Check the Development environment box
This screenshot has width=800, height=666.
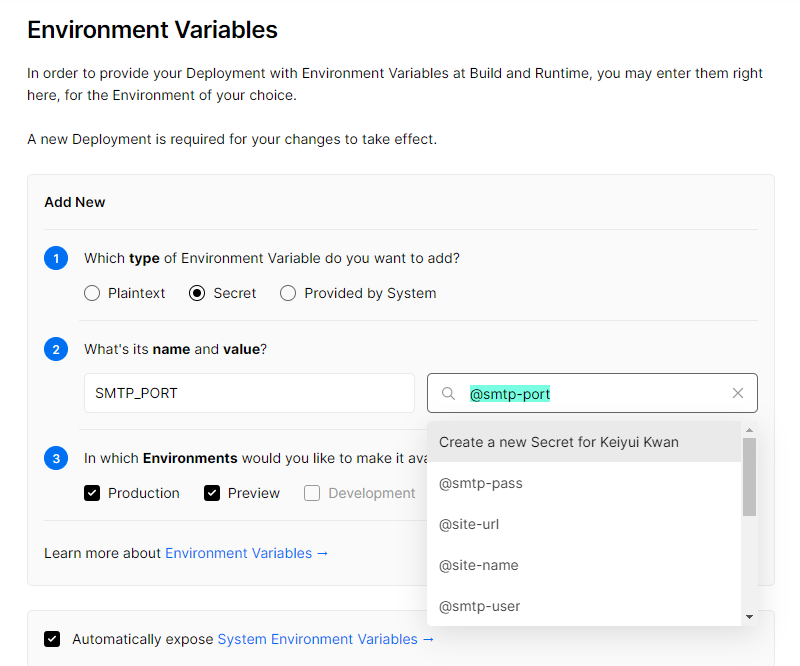tap(312, 493)
